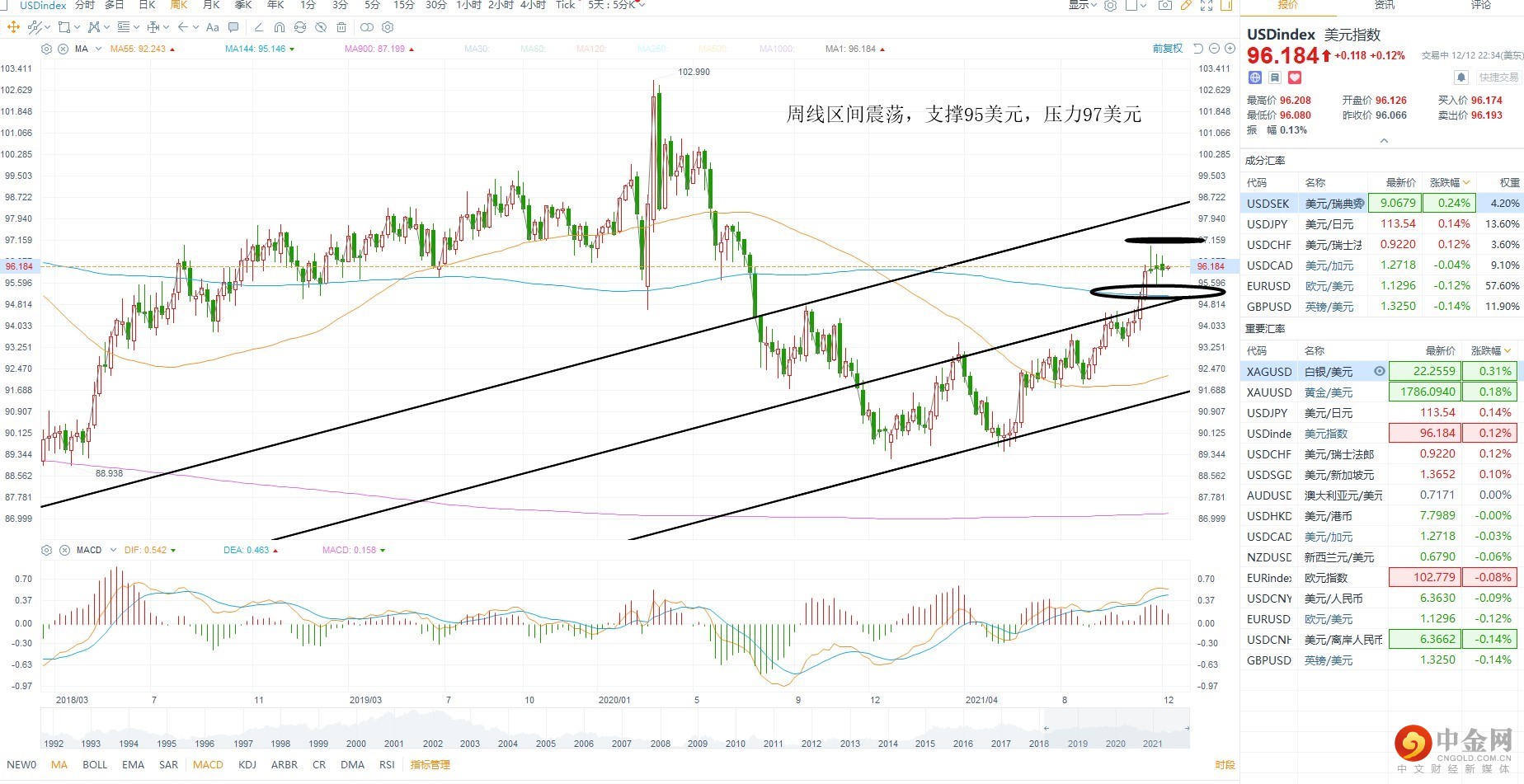
Task: Open the 评论 comments tab
Action: [x=1481, y=5]
